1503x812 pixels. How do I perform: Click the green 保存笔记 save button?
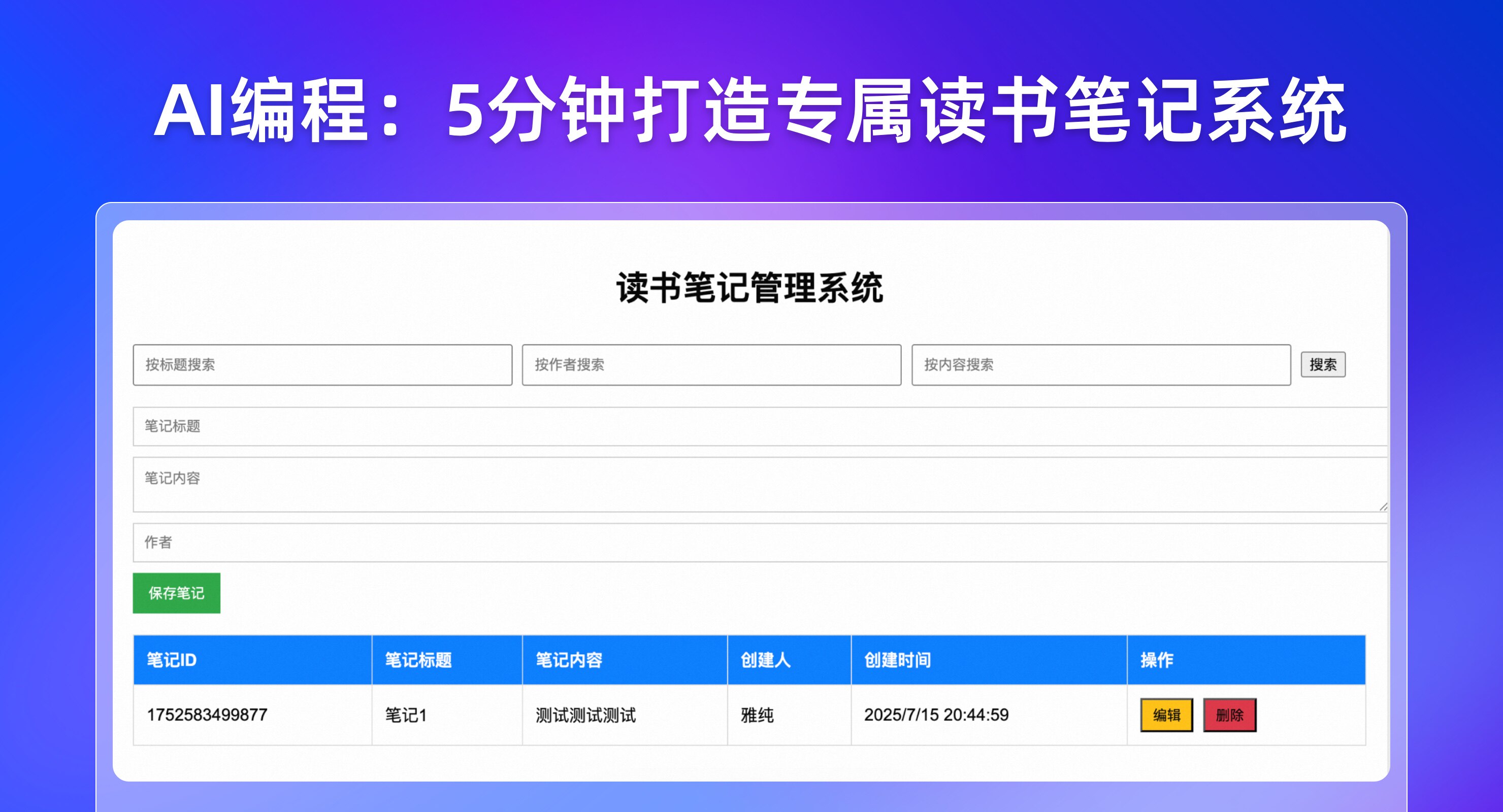[176, 593]
